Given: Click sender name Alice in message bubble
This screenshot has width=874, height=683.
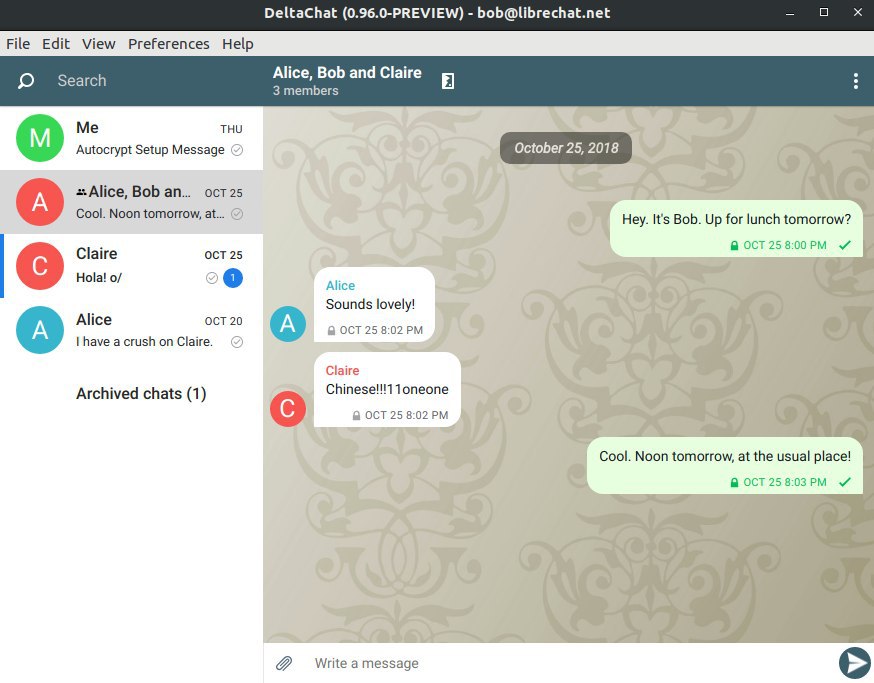Looking at the screenshot, I should point(340,285).
